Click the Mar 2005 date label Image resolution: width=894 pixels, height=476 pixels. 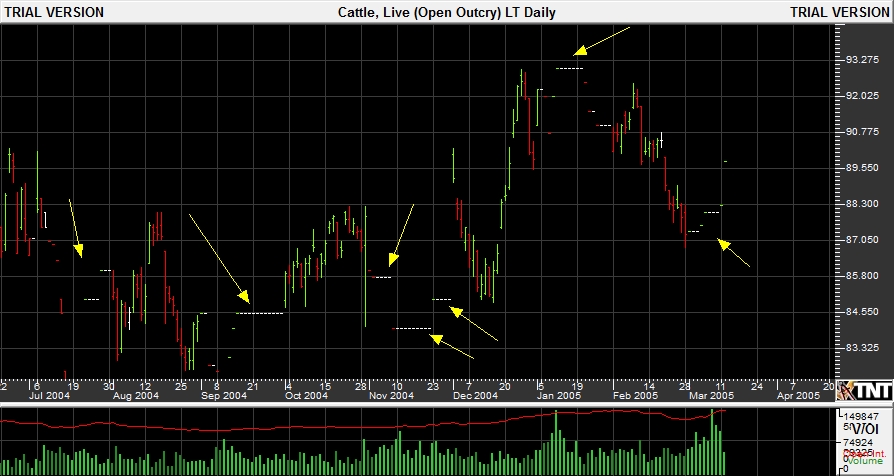[x=712, y=396]
